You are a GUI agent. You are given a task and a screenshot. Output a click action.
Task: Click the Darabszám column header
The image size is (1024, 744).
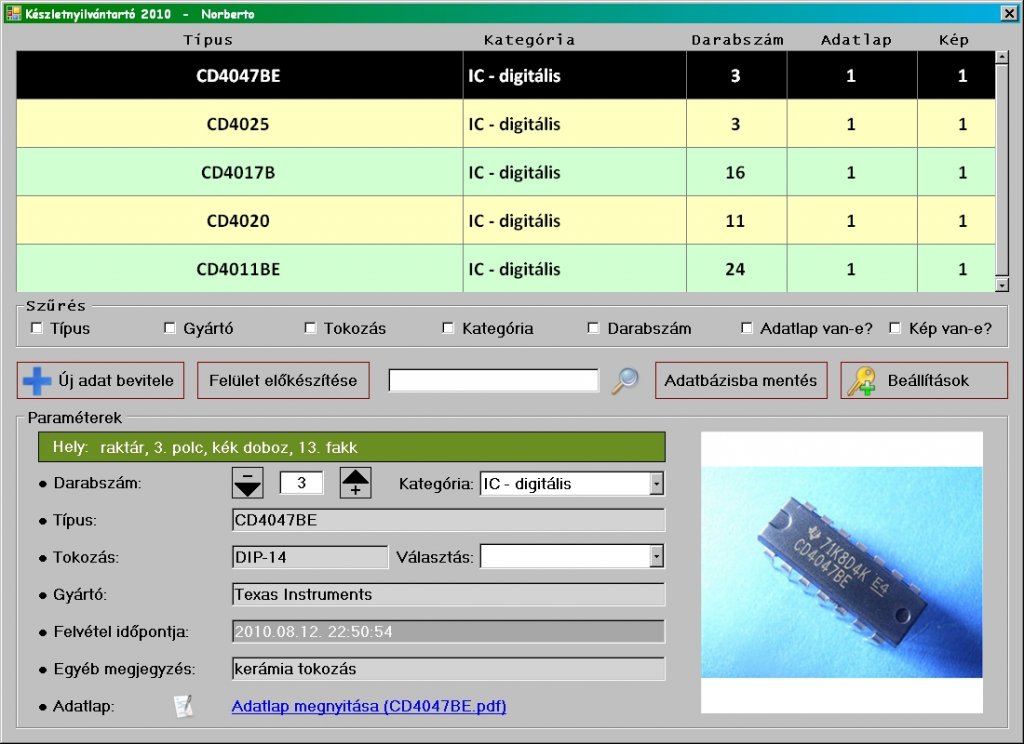pos(737,40)
